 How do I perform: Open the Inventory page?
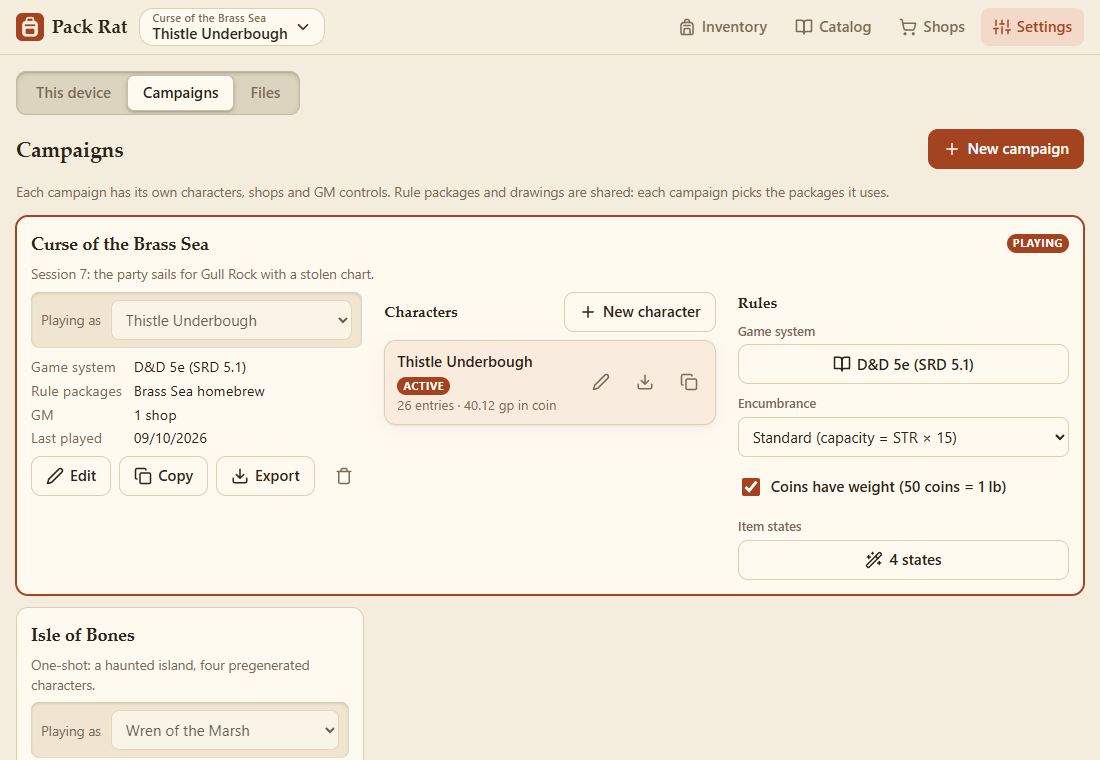coord(723,27)
